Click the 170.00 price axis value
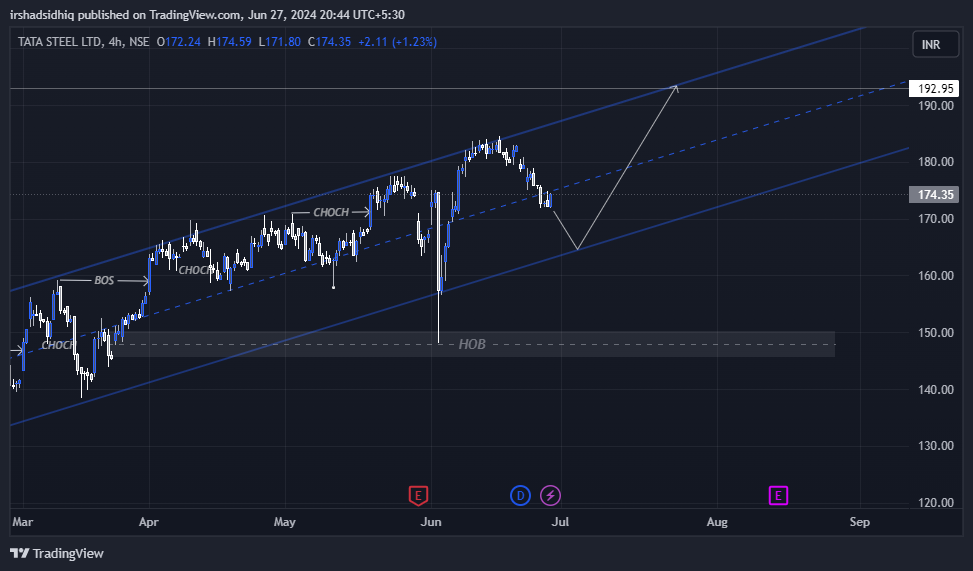 click(x=936, y=218)
